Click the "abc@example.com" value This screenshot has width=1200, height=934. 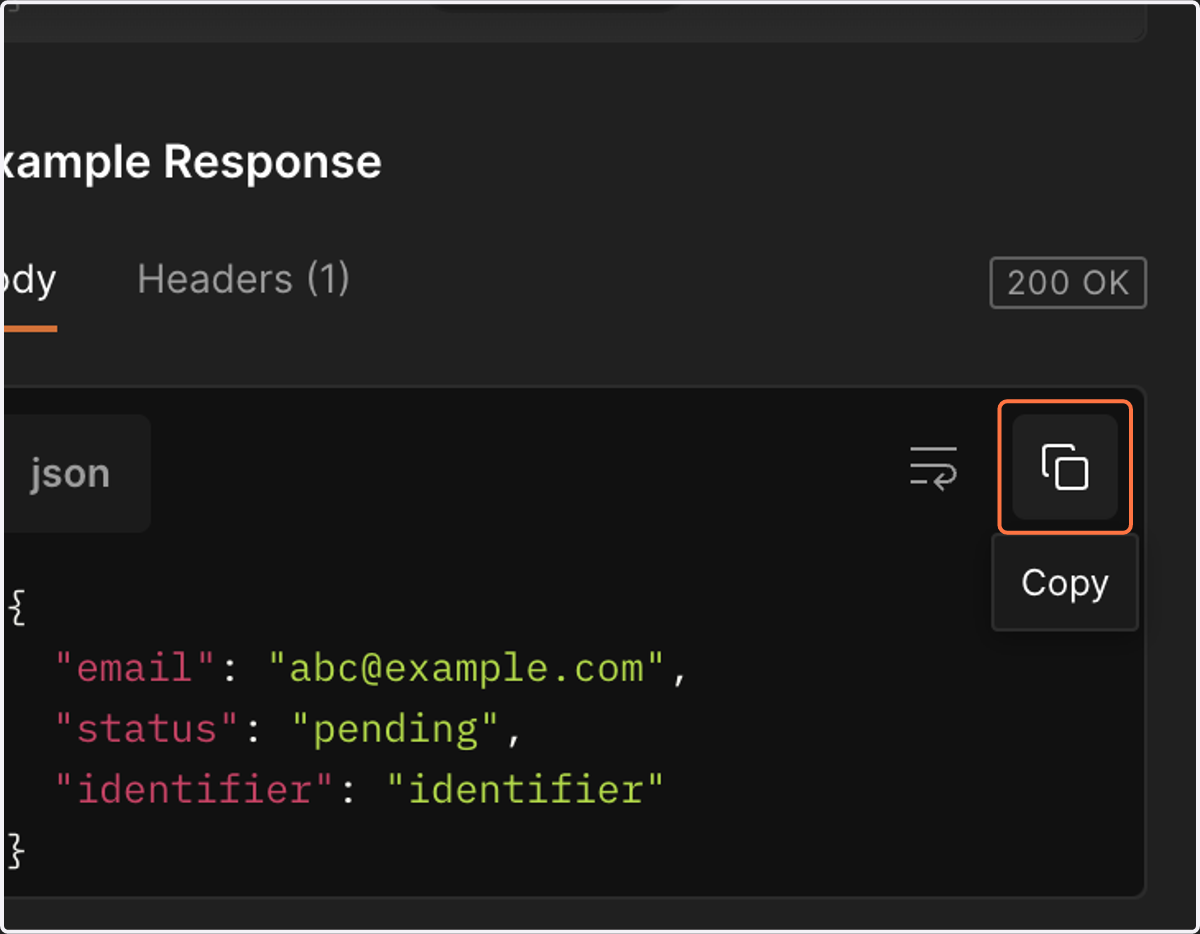[467, 668]
